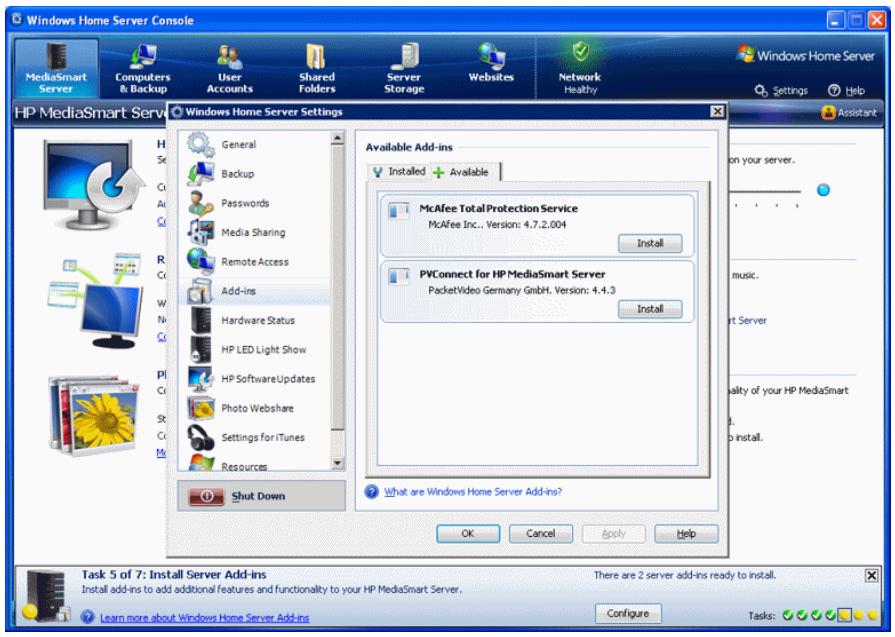Click the sunflower photos graphic

94,416
